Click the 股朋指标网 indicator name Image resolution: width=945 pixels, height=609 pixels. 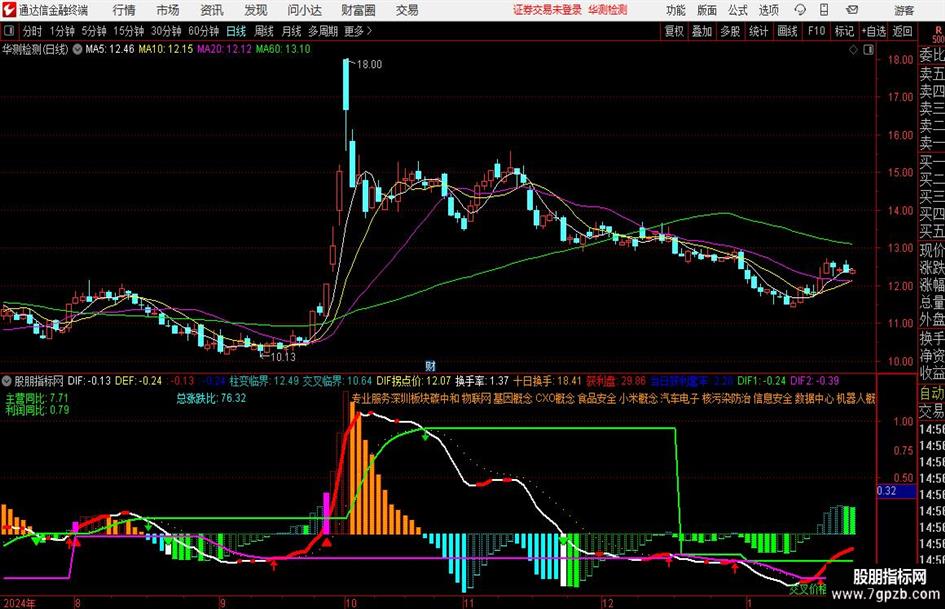click(39, 381)
